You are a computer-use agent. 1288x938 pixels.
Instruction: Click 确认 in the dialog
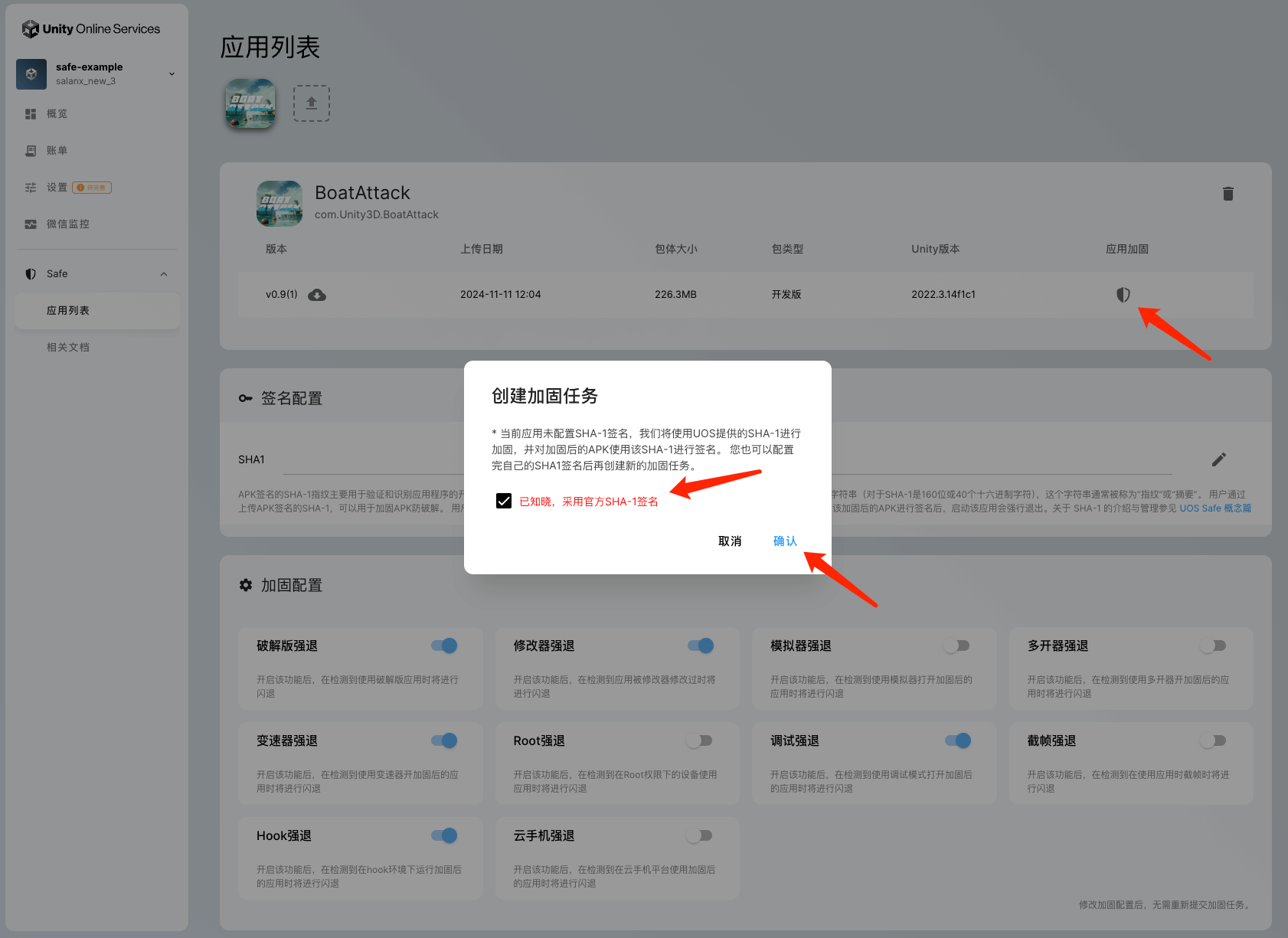click(785, 541)
